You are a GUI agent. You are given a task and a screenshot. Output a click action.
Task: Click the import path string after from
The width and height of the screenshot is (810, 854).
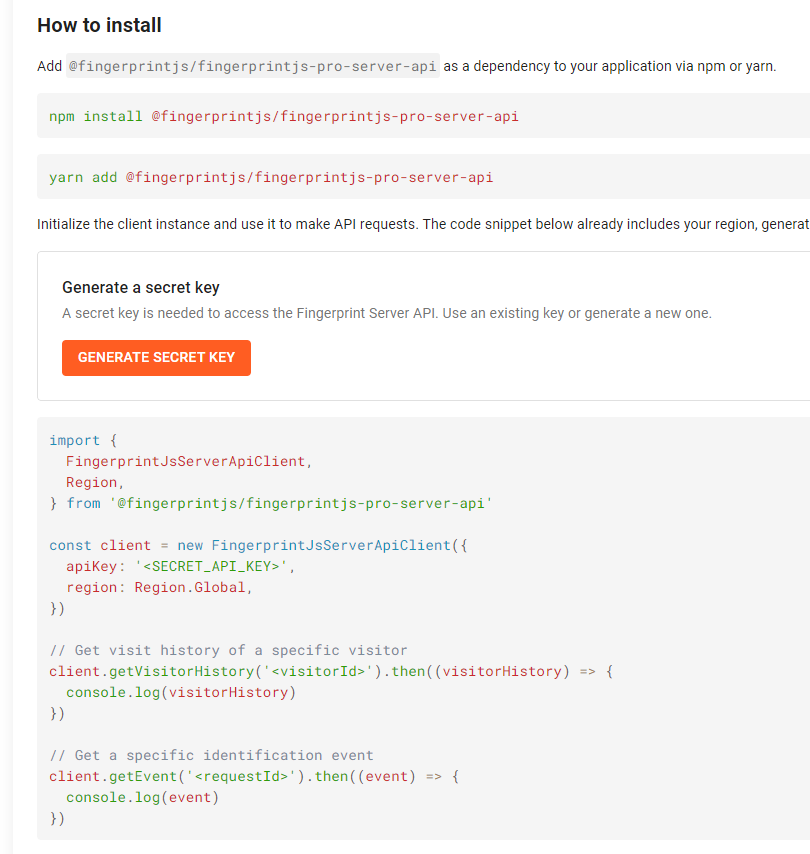coord(304,504)
